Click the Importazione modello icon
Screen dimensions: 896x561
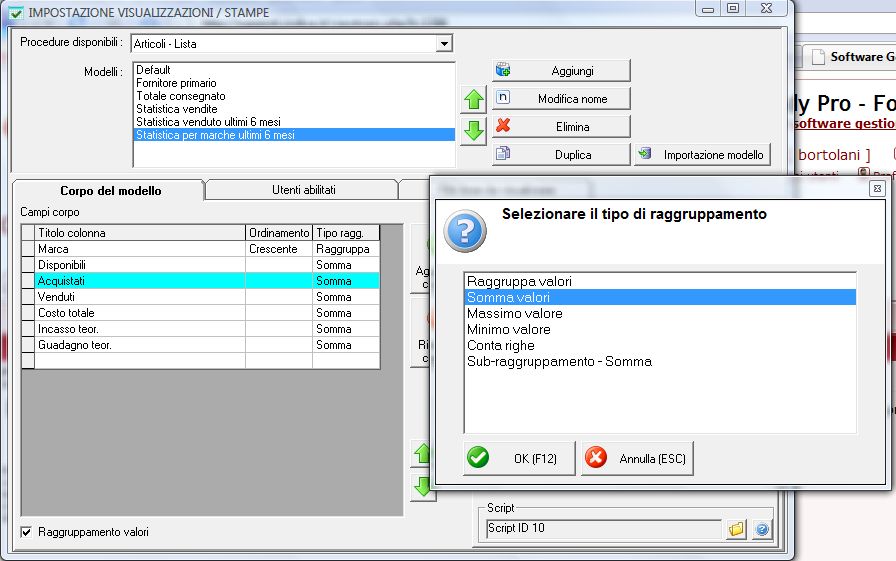click(x=645, y=153)
